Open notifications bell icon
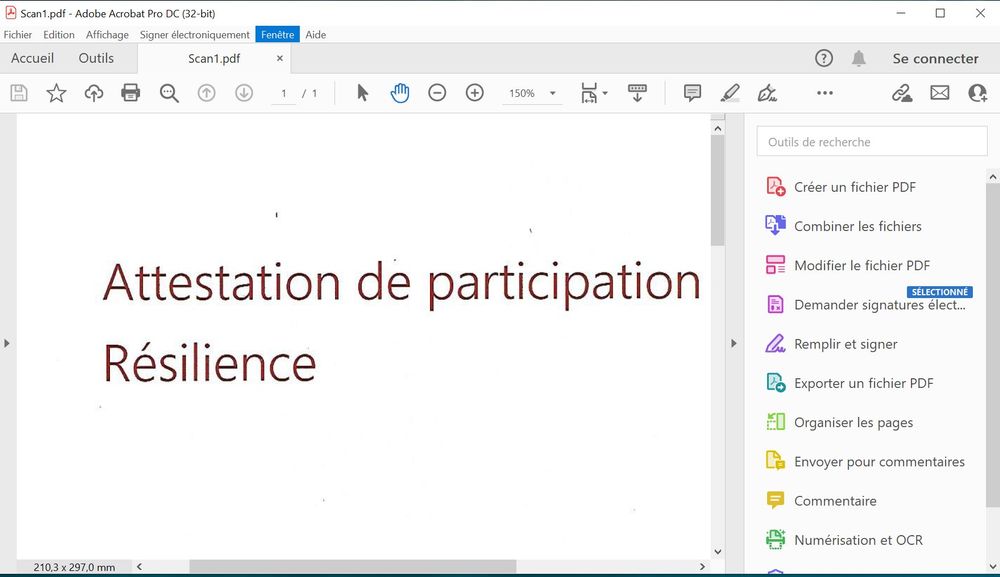 858,59
